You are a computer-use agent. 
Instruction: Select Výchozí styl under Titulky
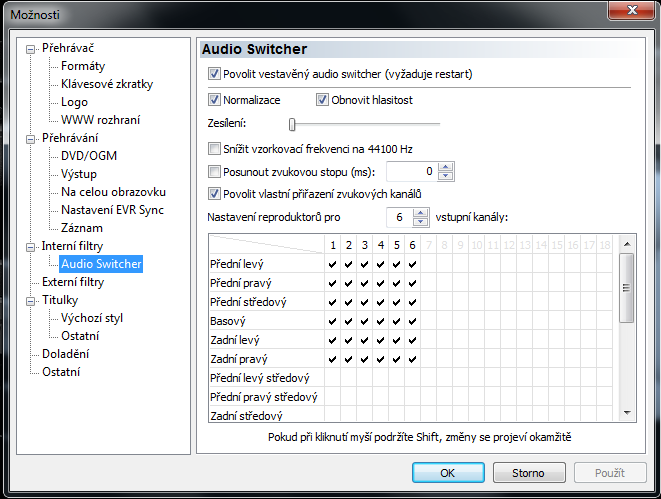[91, 318]
